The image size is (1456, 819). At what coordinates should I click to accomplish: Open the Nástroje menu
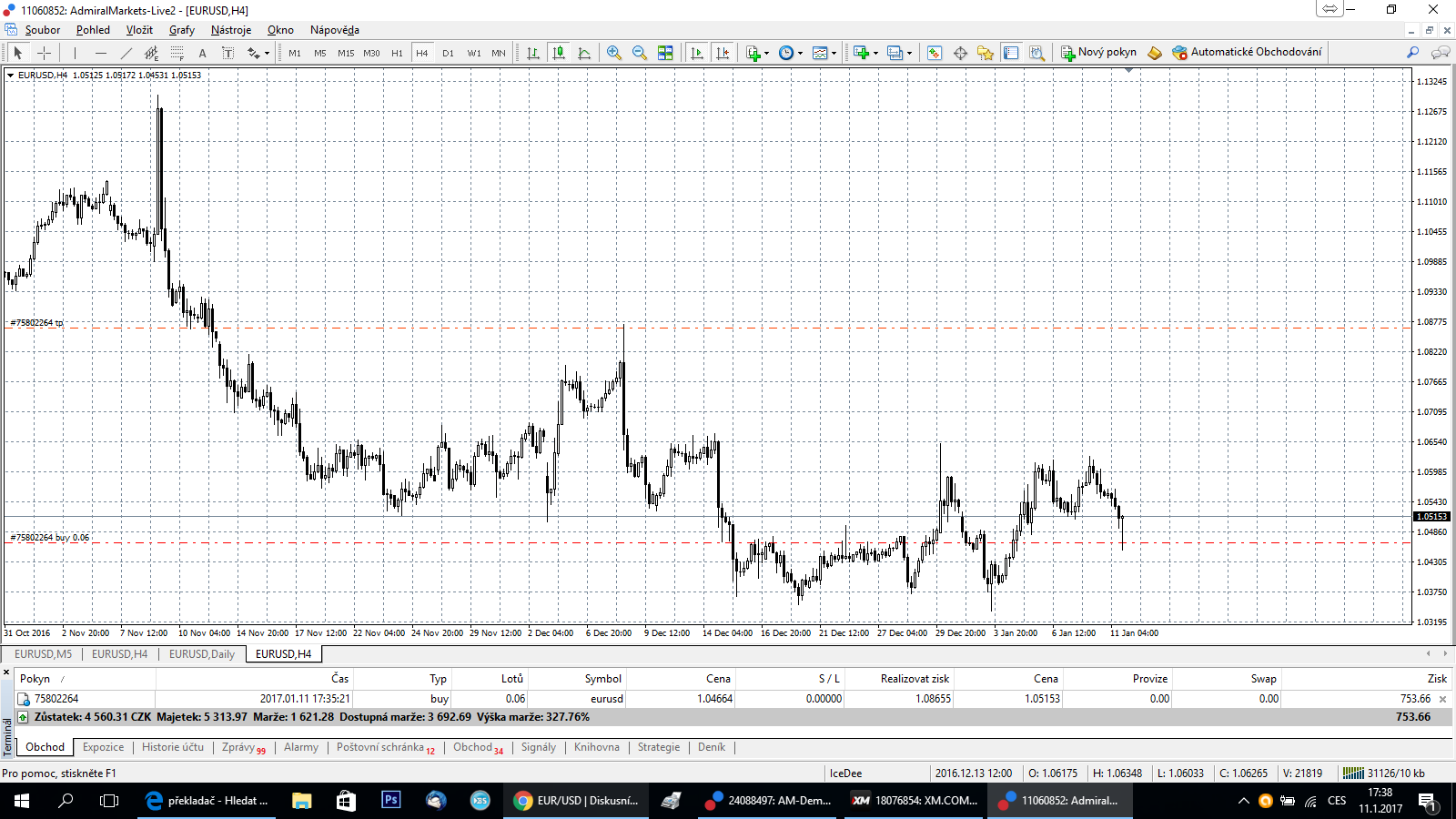[231, 30]
